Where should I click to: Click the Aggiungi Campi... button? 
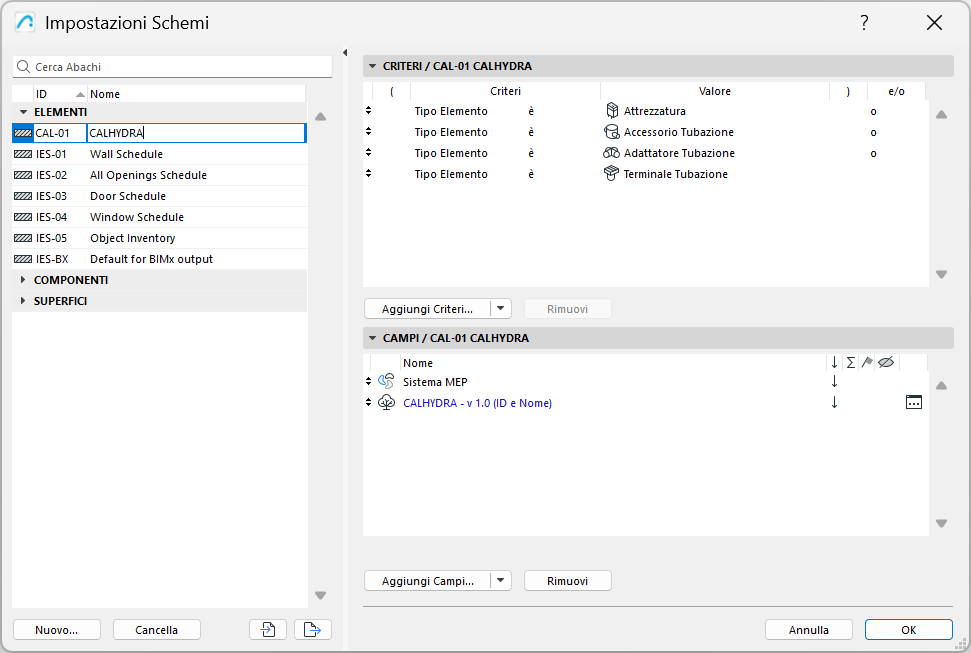427,581
